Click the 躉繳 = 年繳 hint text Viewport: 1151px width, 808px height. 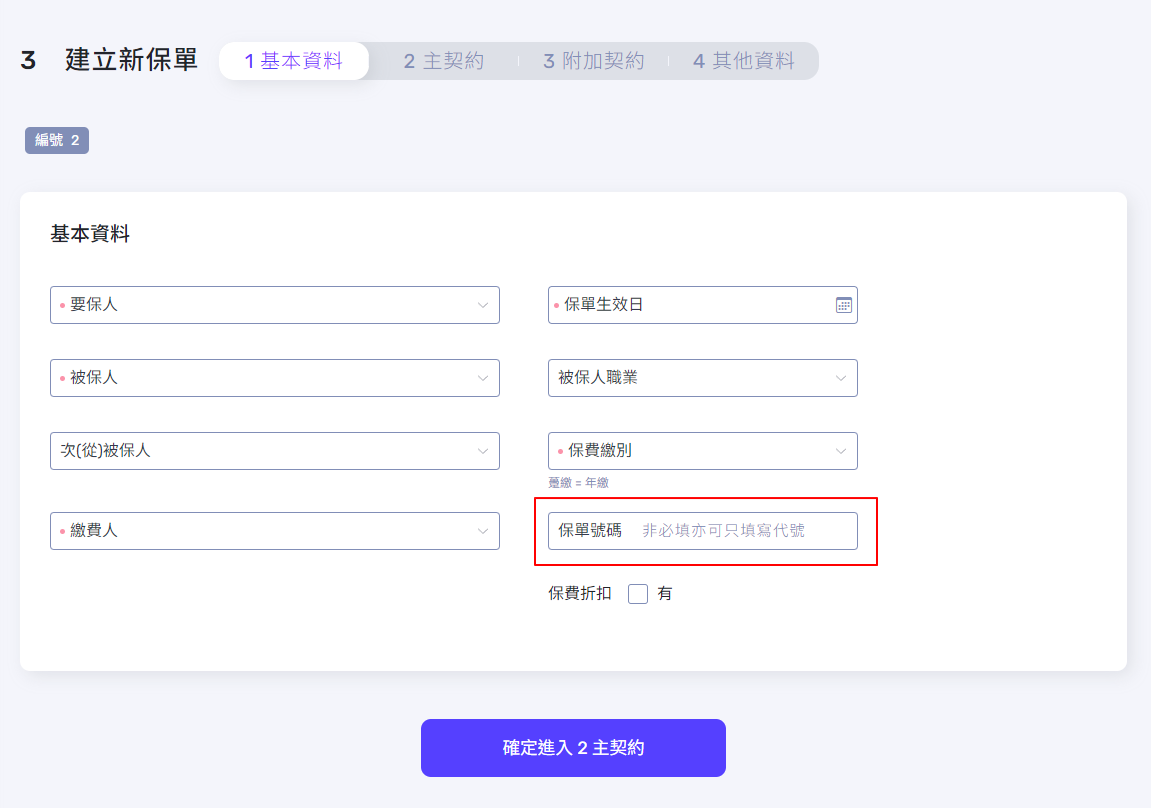[x=578, y=482]
